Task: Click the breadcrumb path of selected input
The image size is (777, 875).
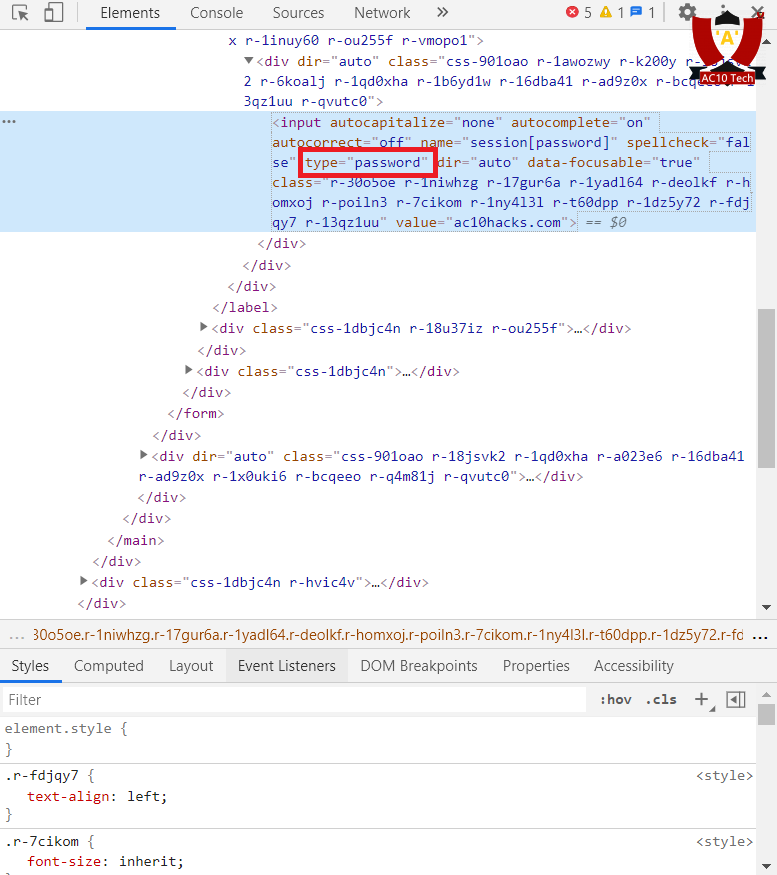Action: [x=388, y=635]
